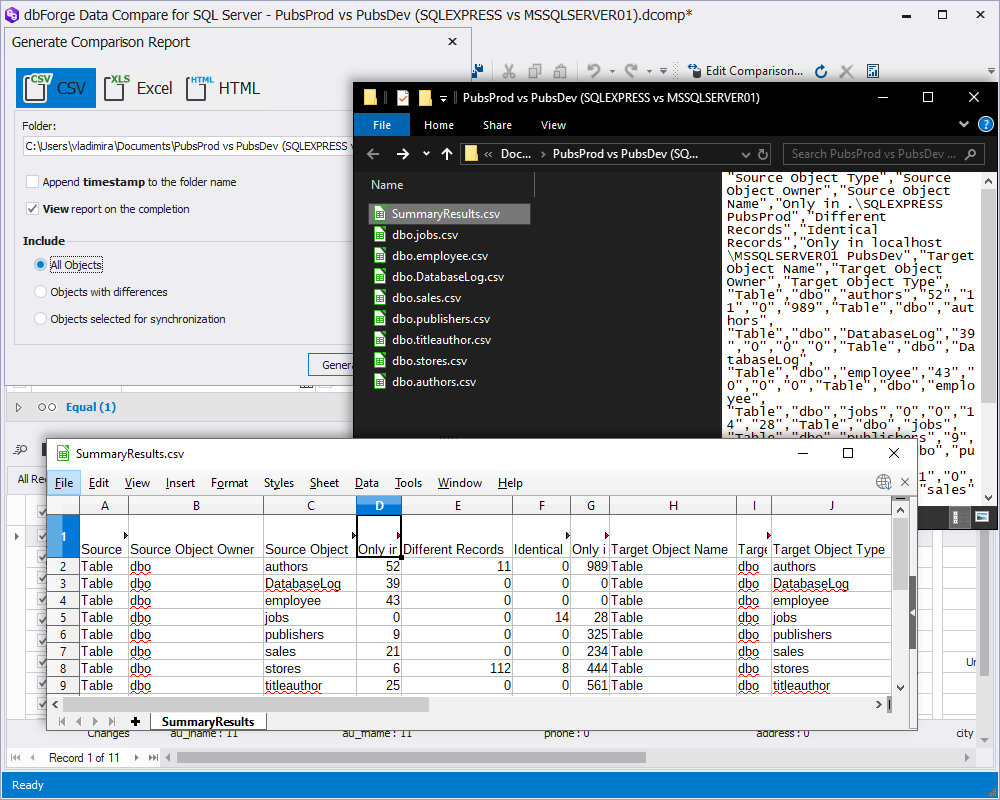Open the Data menu in spreadsheet
The width and height of the screenshot is (1000, 800).
[x=367, y=483]
